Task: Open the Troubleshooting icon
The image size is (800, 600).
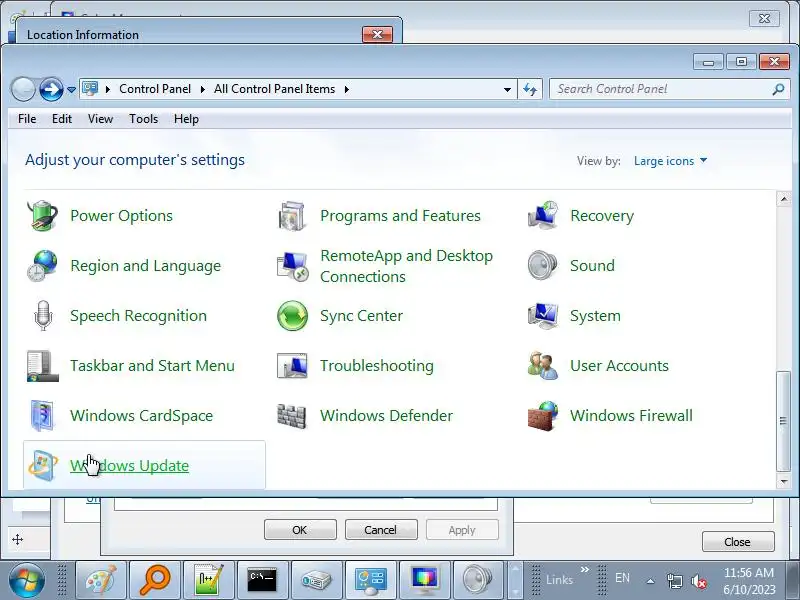Action: click(x=292, y=366)
